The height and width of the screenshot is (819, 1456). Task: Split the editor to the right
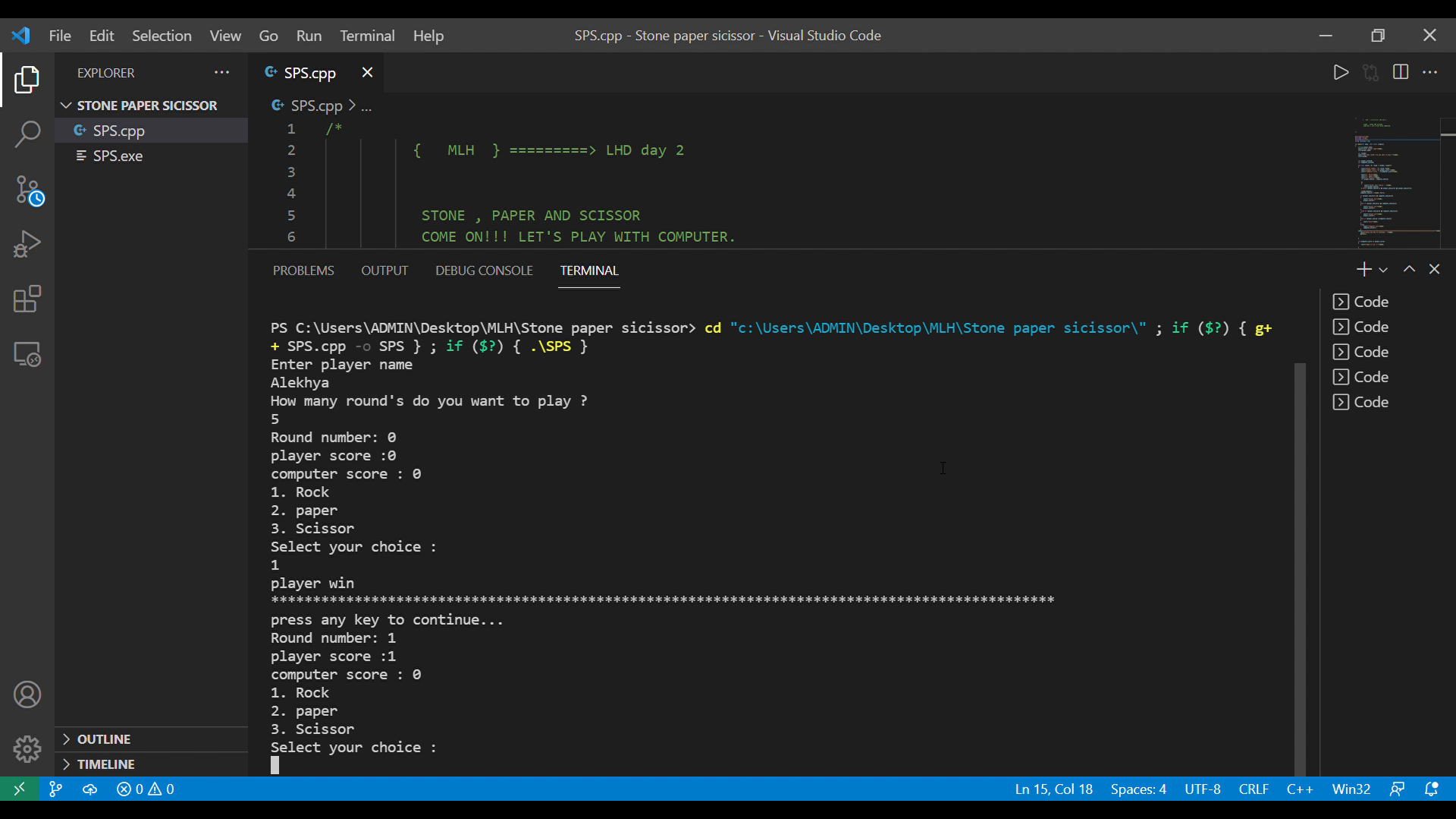click(1401, 72)
